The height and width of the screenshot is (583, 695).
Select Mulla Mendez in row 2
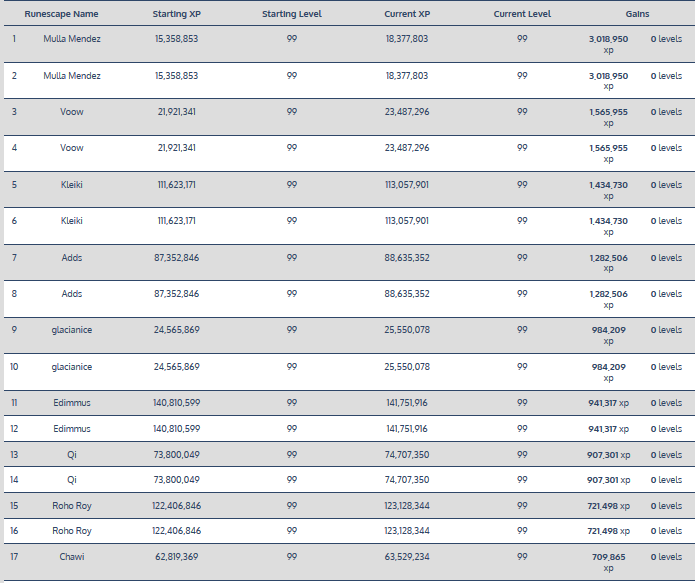(x=72, y=76)
